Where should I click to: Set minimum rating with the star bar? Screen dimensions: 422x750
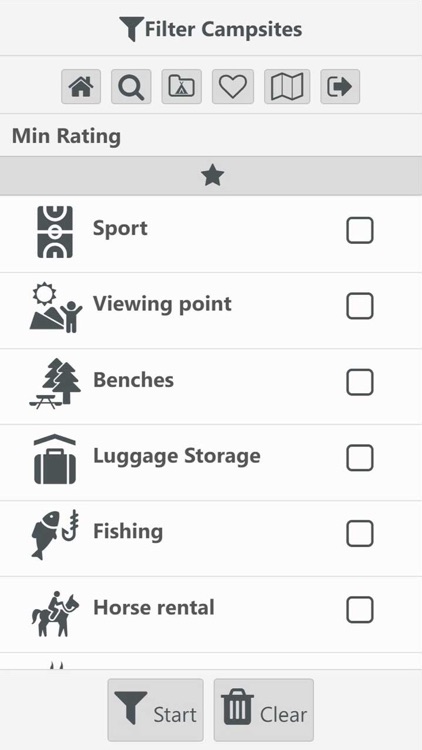coord(211,176)
